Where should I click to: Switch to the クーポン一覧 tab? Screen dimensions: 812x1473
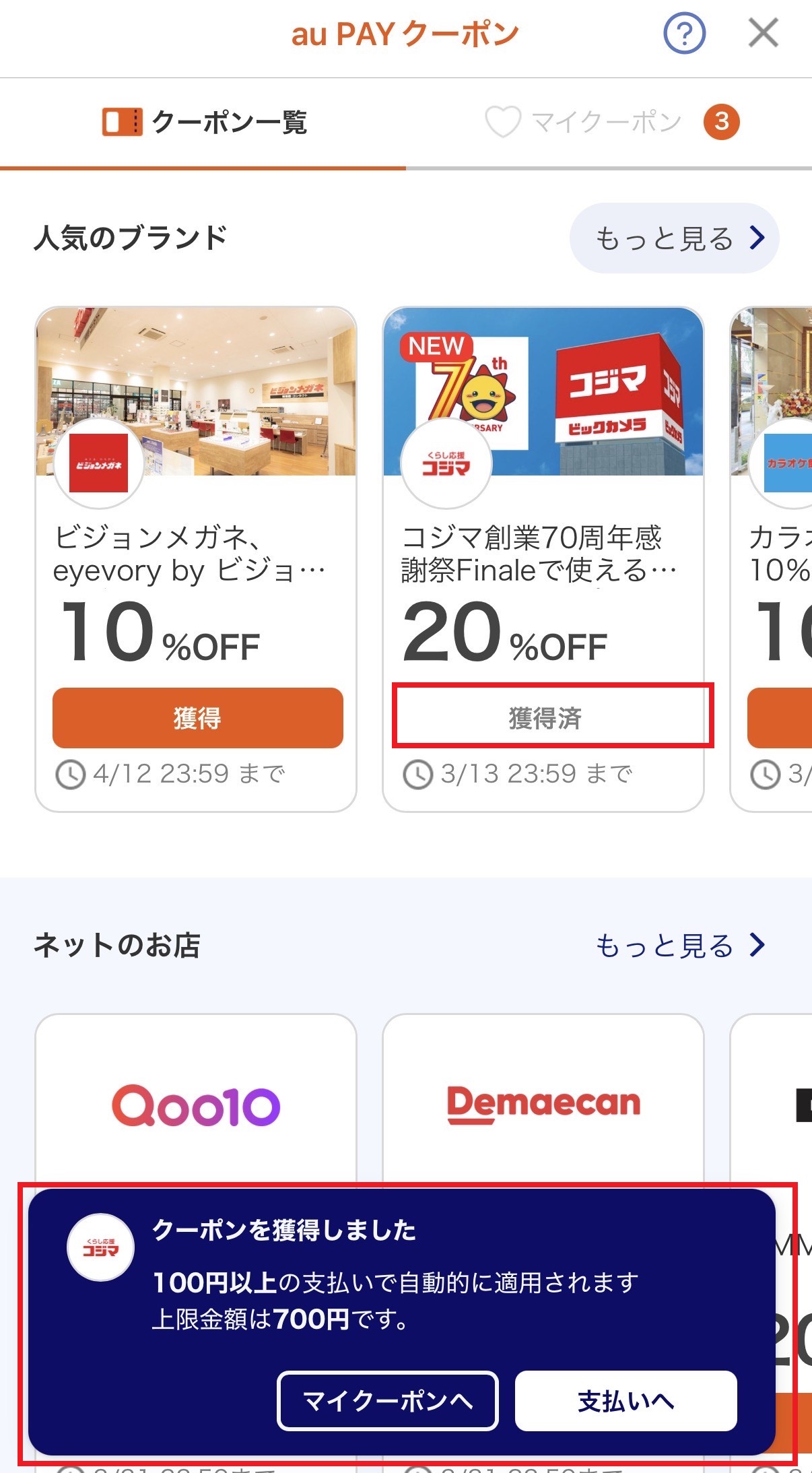click(204, 123)
